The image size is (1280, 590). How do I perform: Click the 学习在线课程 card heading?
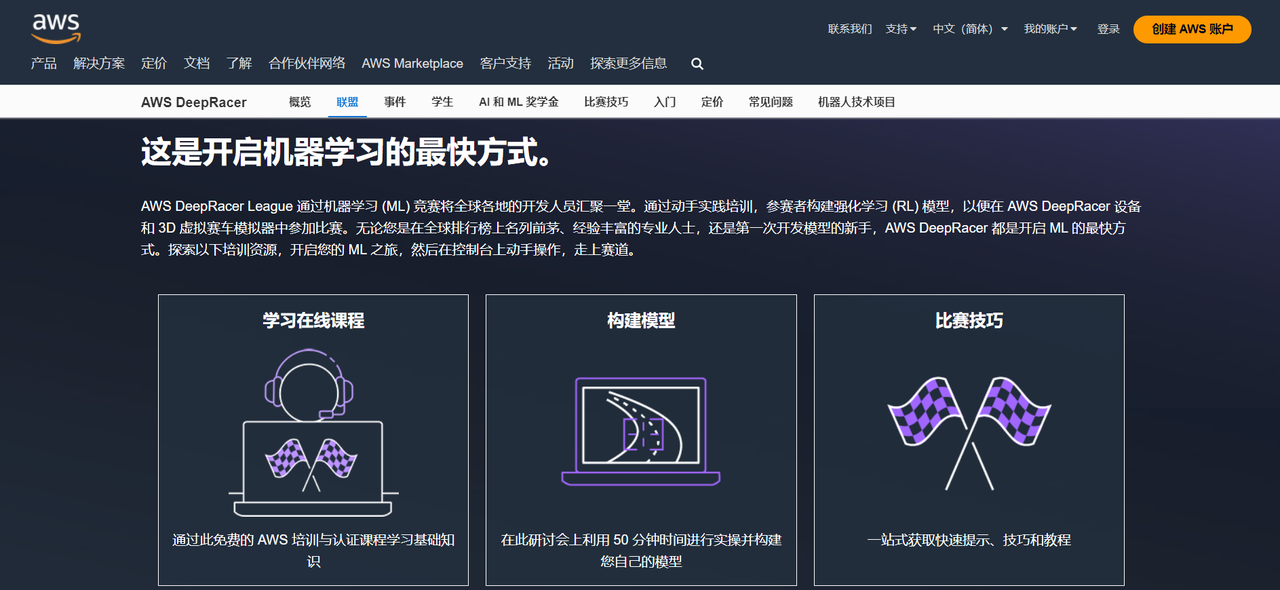pos(313,321)
